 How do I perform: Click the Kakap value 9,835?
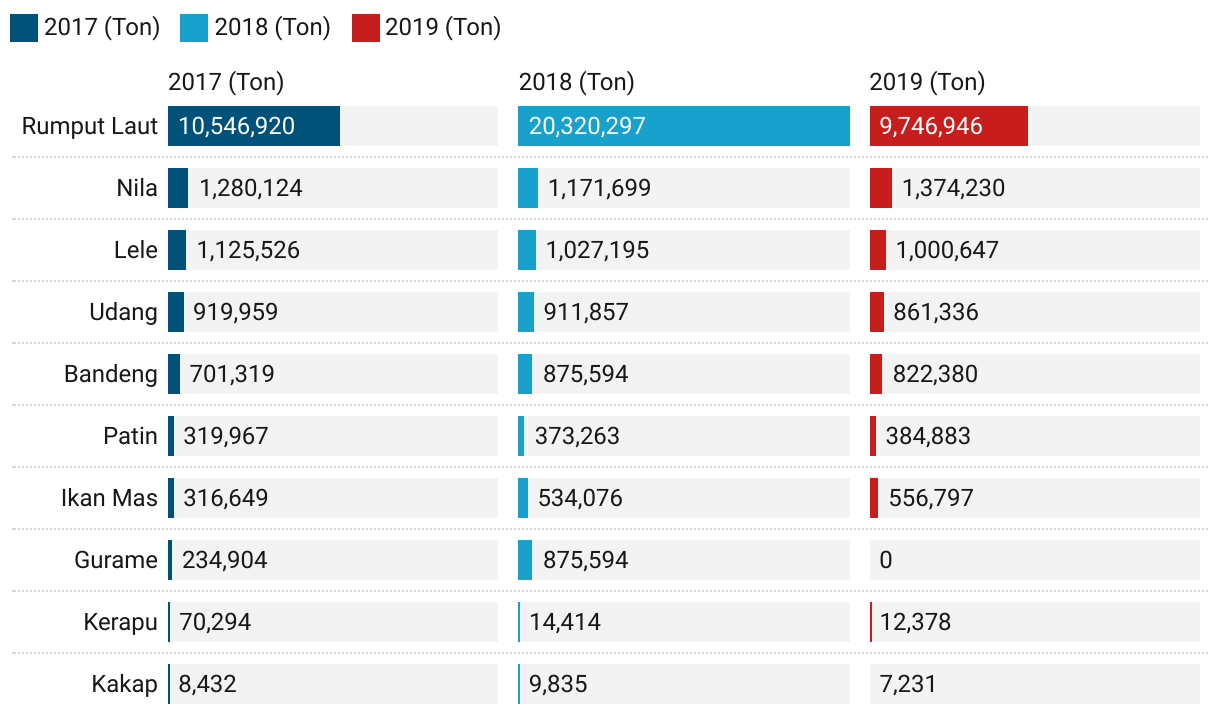[x=558, y=684]
